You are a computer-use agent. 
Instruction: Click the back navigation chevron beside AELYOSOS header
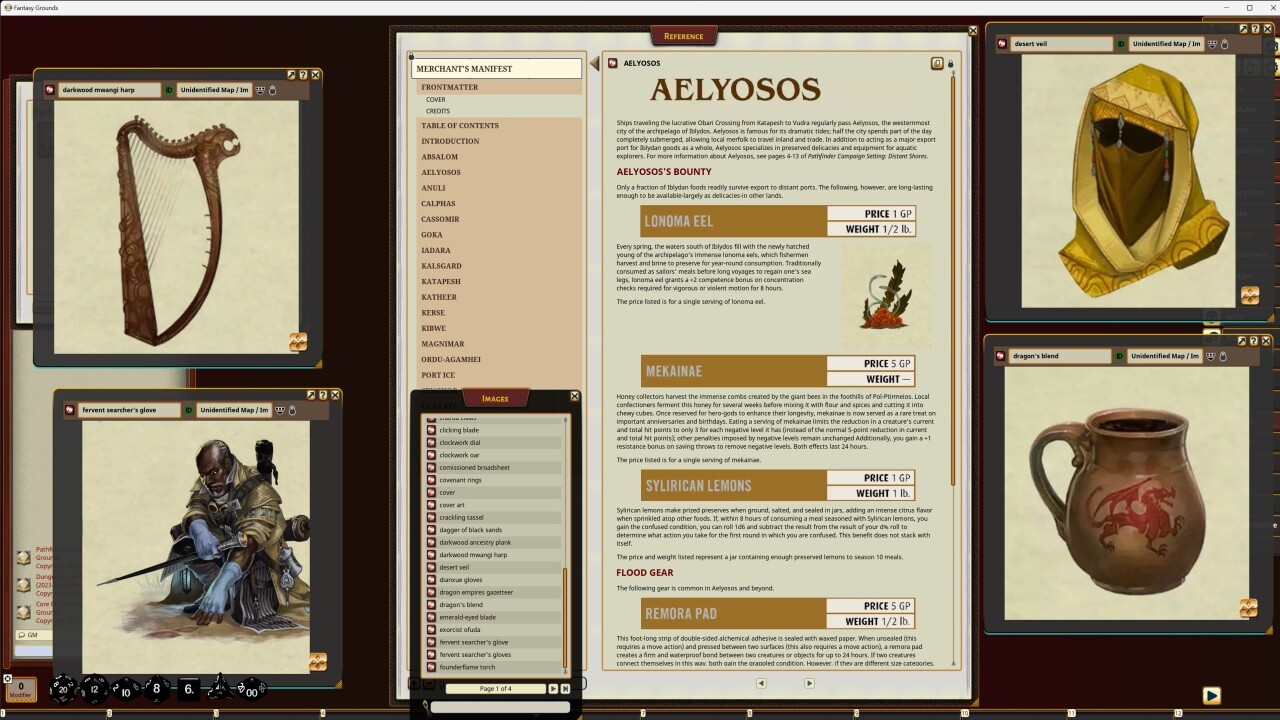point(595,62)
